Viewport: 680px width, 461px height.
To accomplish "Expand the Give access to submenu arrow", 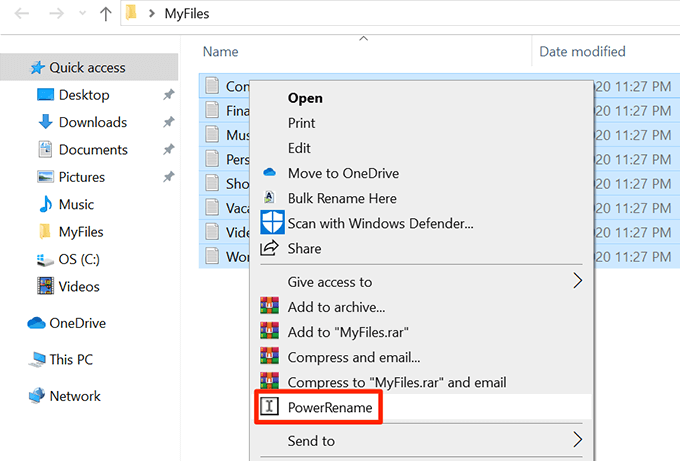I will tap(577, 281).
